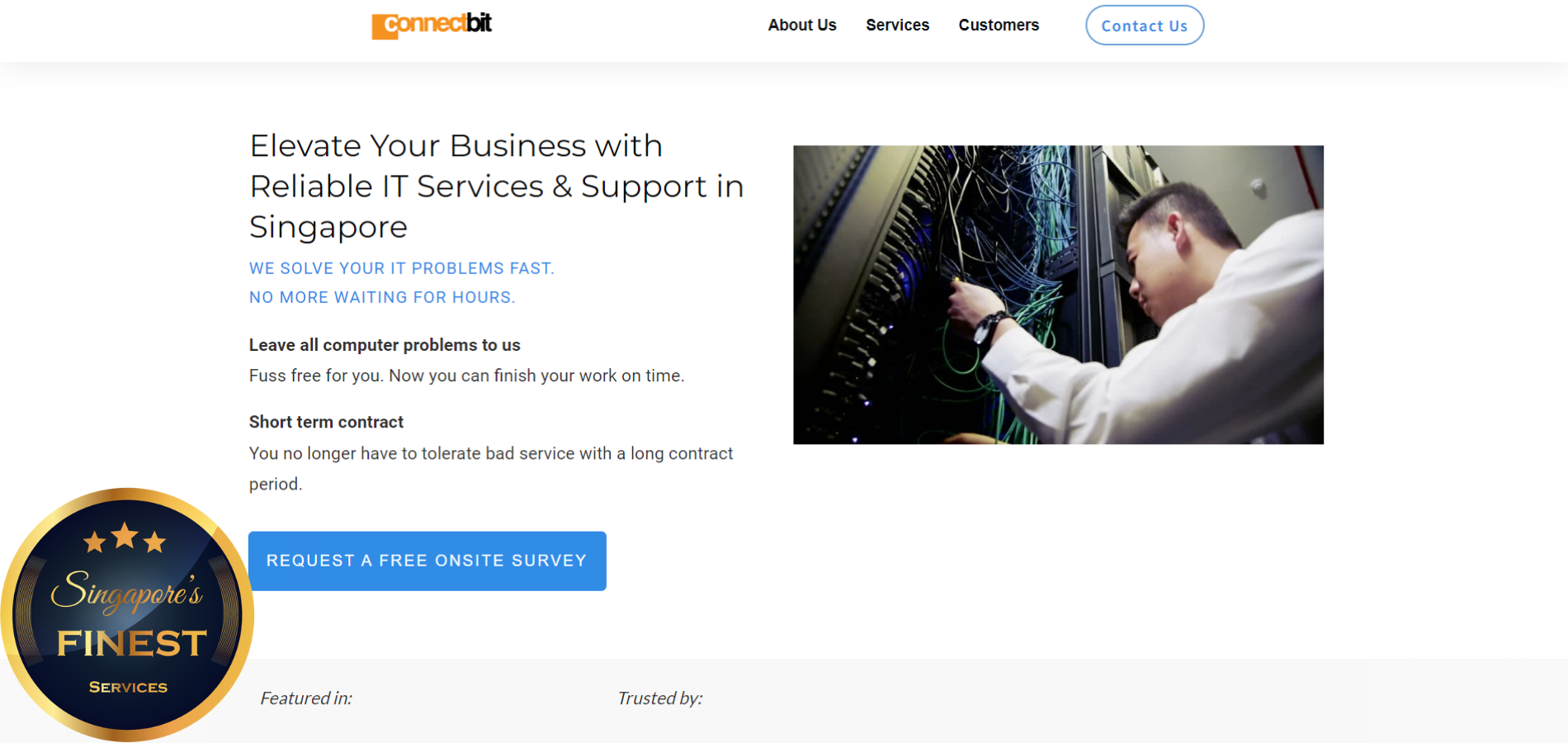
Task: Click the FINEST word on the badge
Action: tap(132, 643)
